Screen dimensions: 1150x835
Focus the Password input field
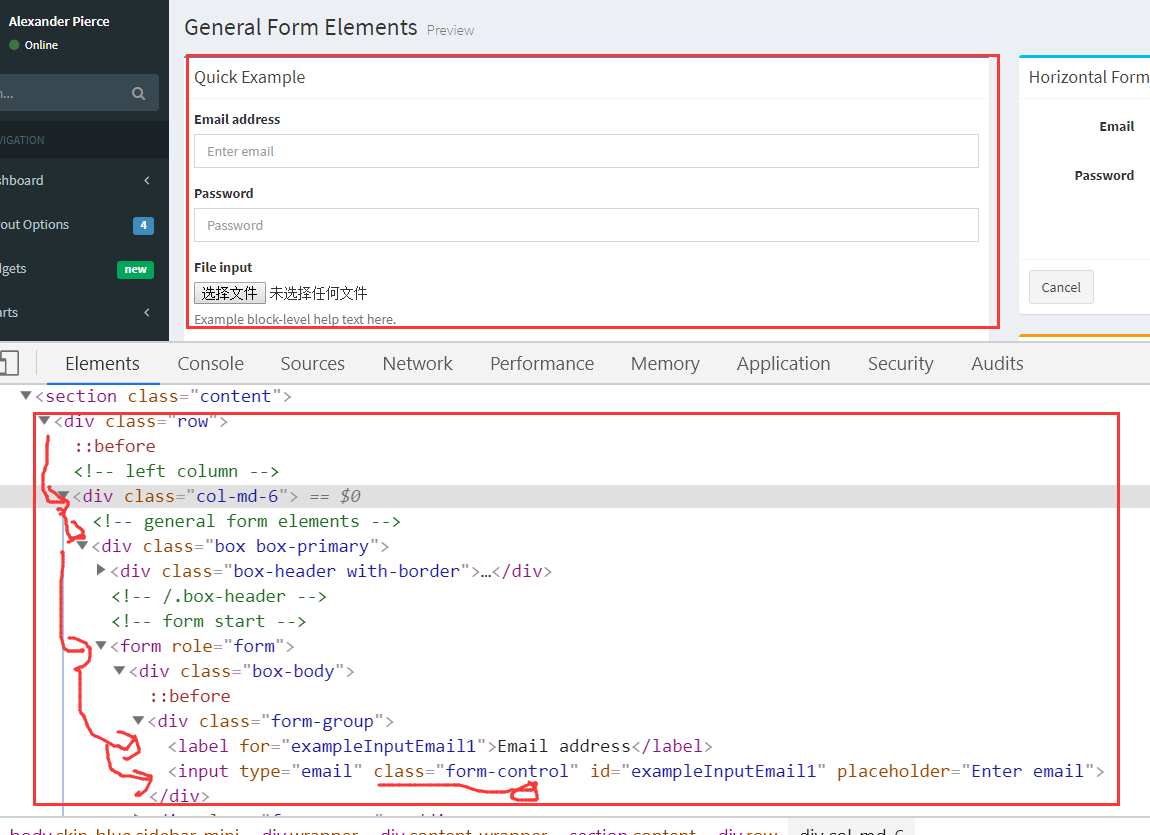586,225
